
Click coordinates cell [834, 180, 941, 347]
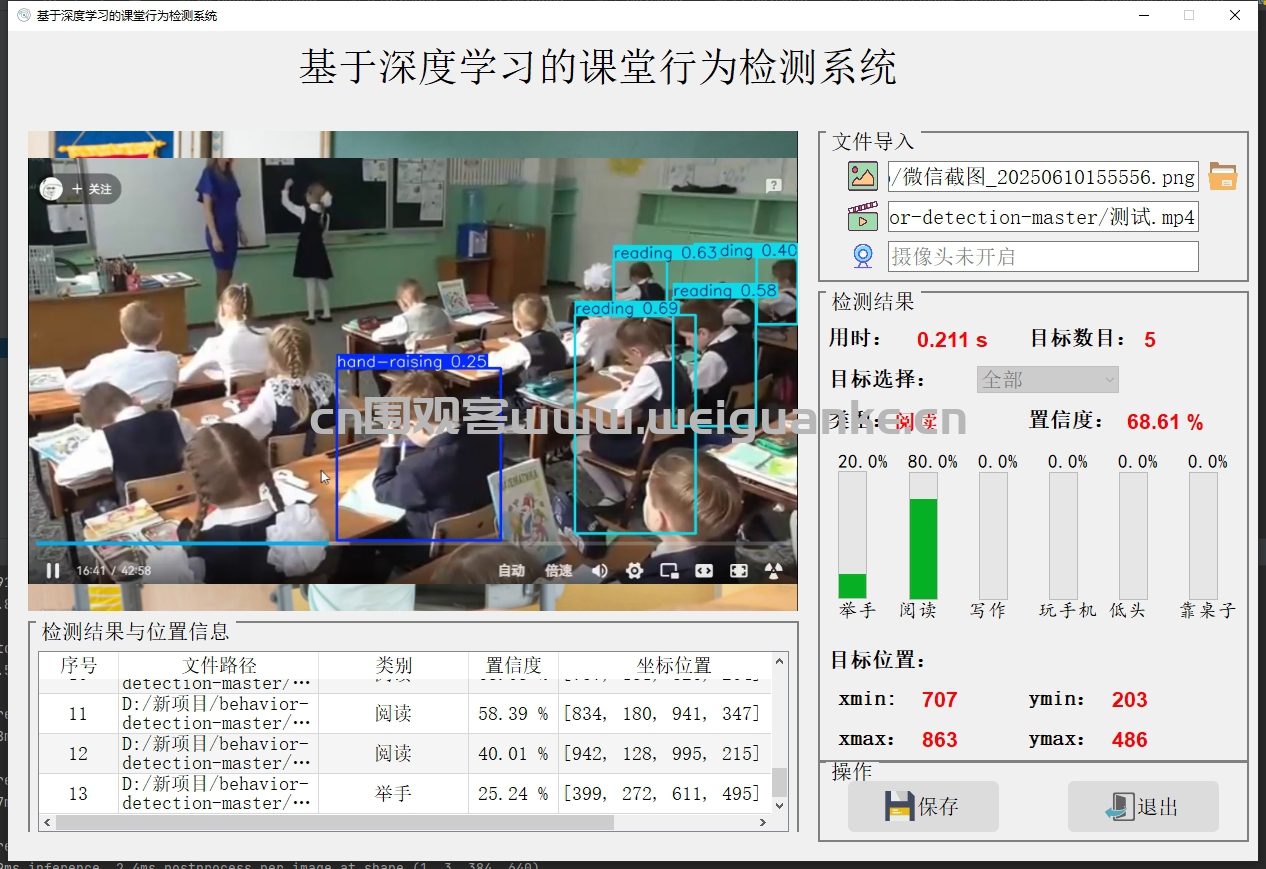665,714
